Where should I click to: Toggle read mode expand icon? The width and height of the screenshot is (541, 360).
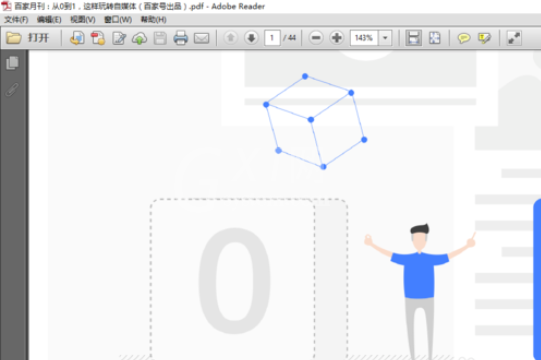(x=514, y=38)
